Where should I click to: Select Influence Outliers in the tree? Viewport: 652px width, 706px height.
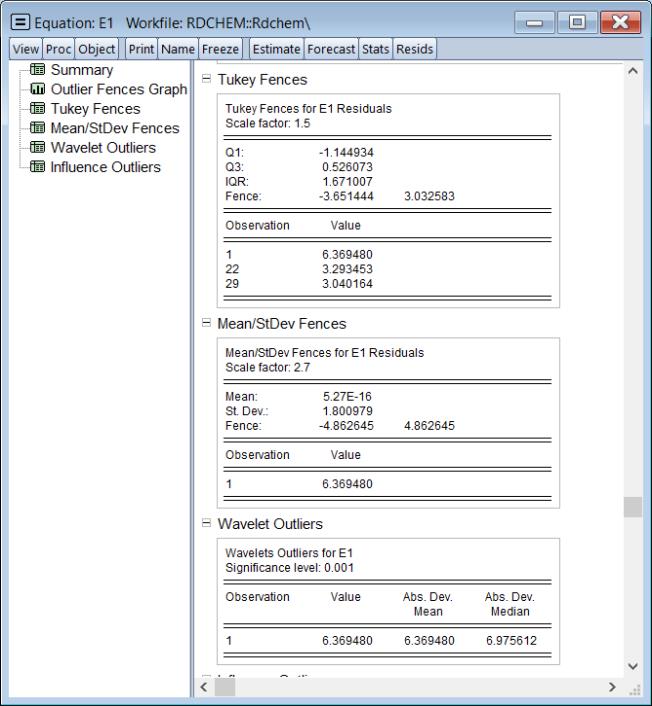click(105, 167)
